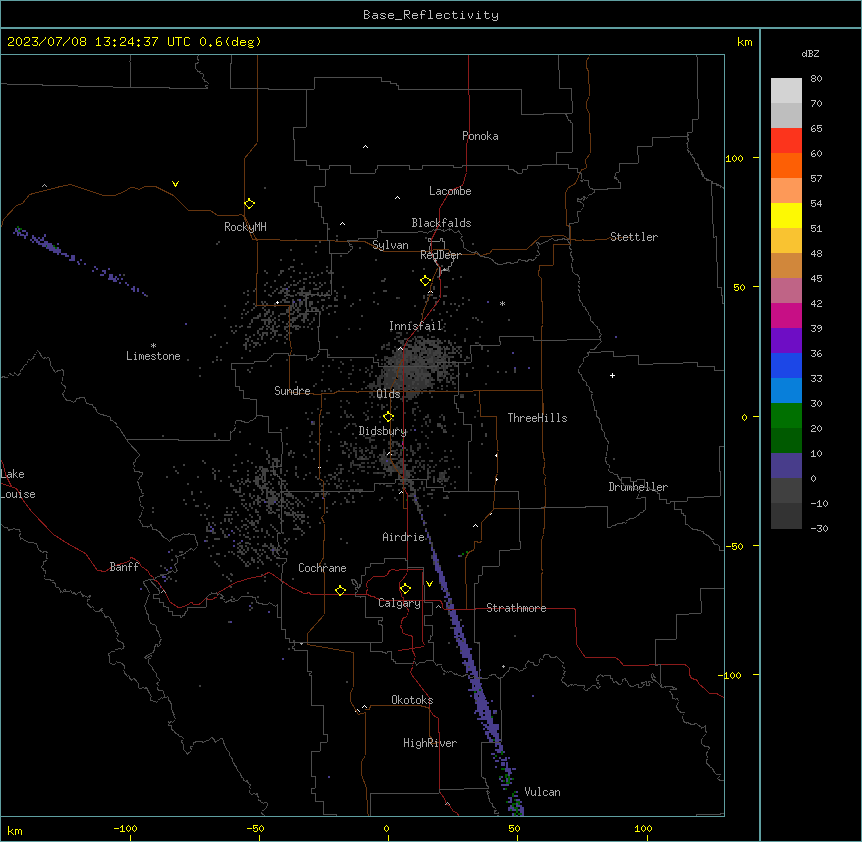Click the Didsbury label
The height and width of the screenshot is (842, 862).
(x=383, y=431)
